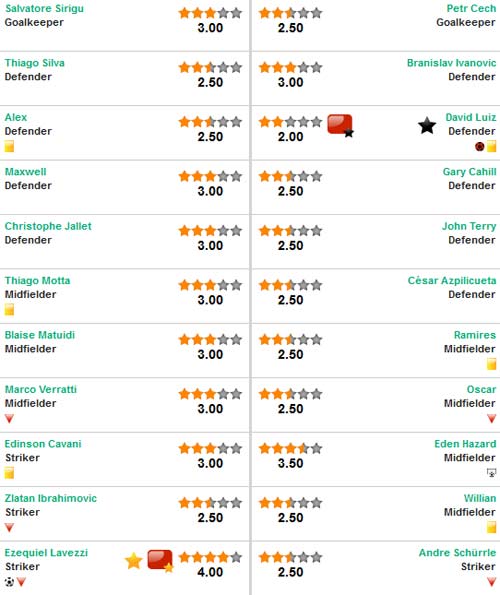This screenshot has width=500, height=595.
Task: Open Petr Cech's player profile
Action: click(x=471, y=8)
